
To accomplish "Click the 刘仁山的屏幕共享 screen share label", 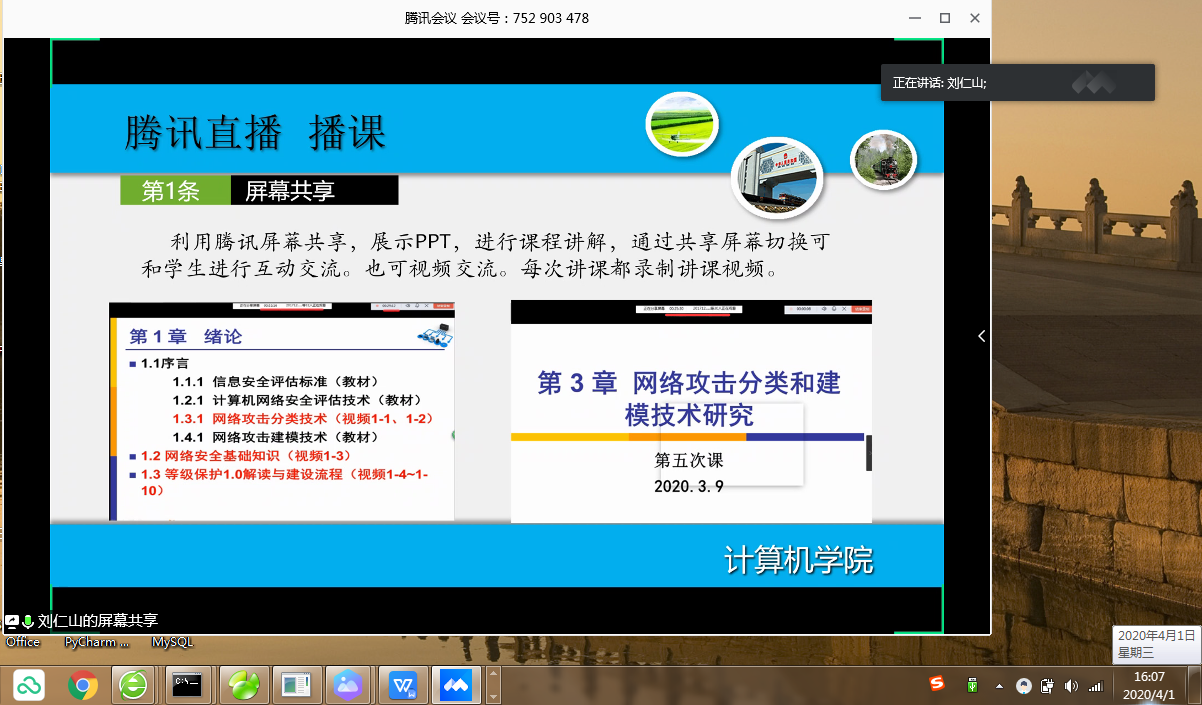I will tap(97, 621).
